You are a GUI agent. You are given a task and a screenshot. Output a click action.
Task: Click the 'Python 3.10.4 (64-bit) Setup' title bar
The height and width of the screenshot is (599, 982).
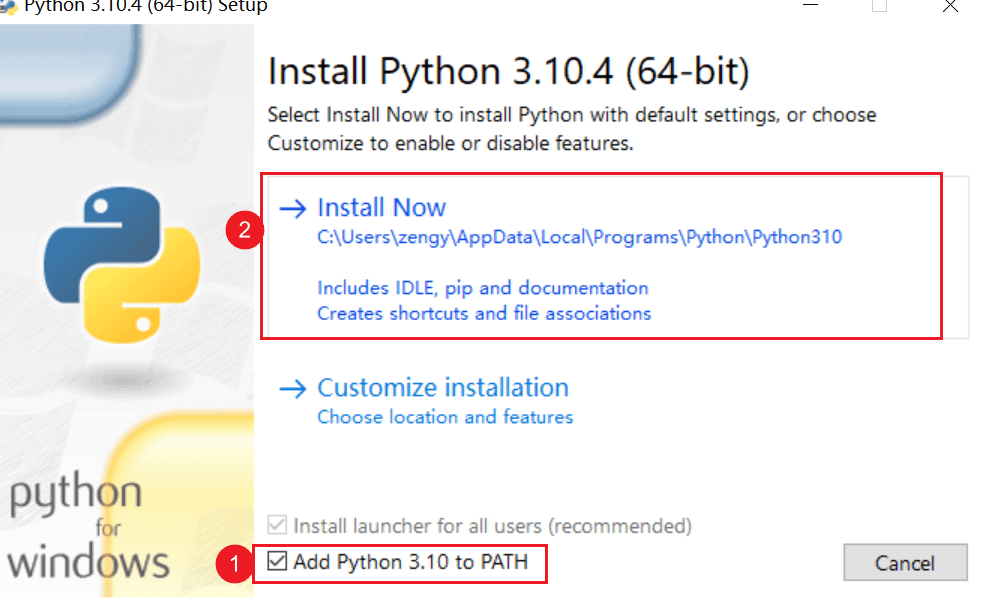145,7
